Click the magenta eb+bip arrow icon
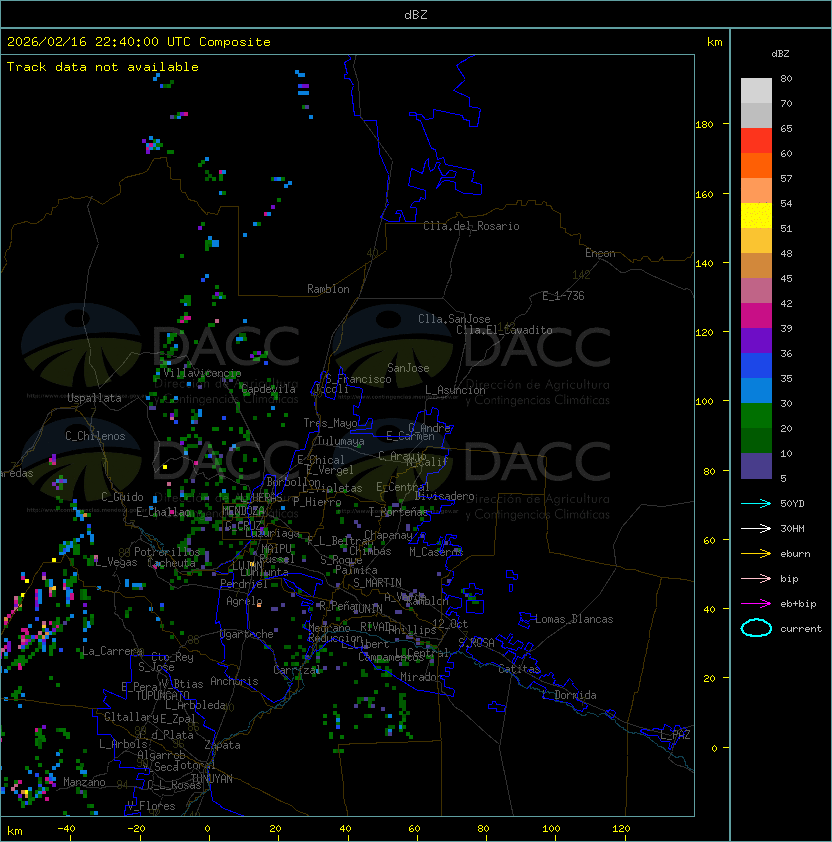 click(x=756, y=603)
